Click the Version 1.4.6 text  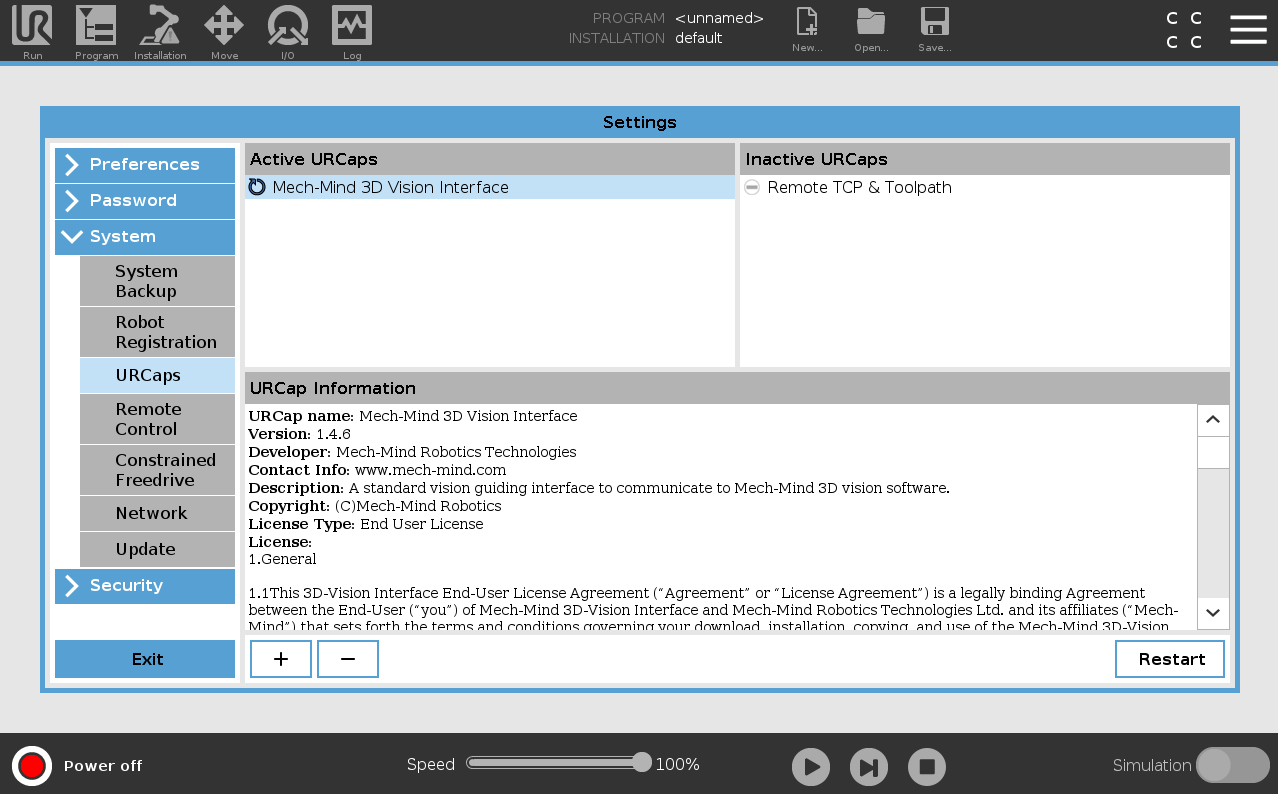click(x=299, y=434)
